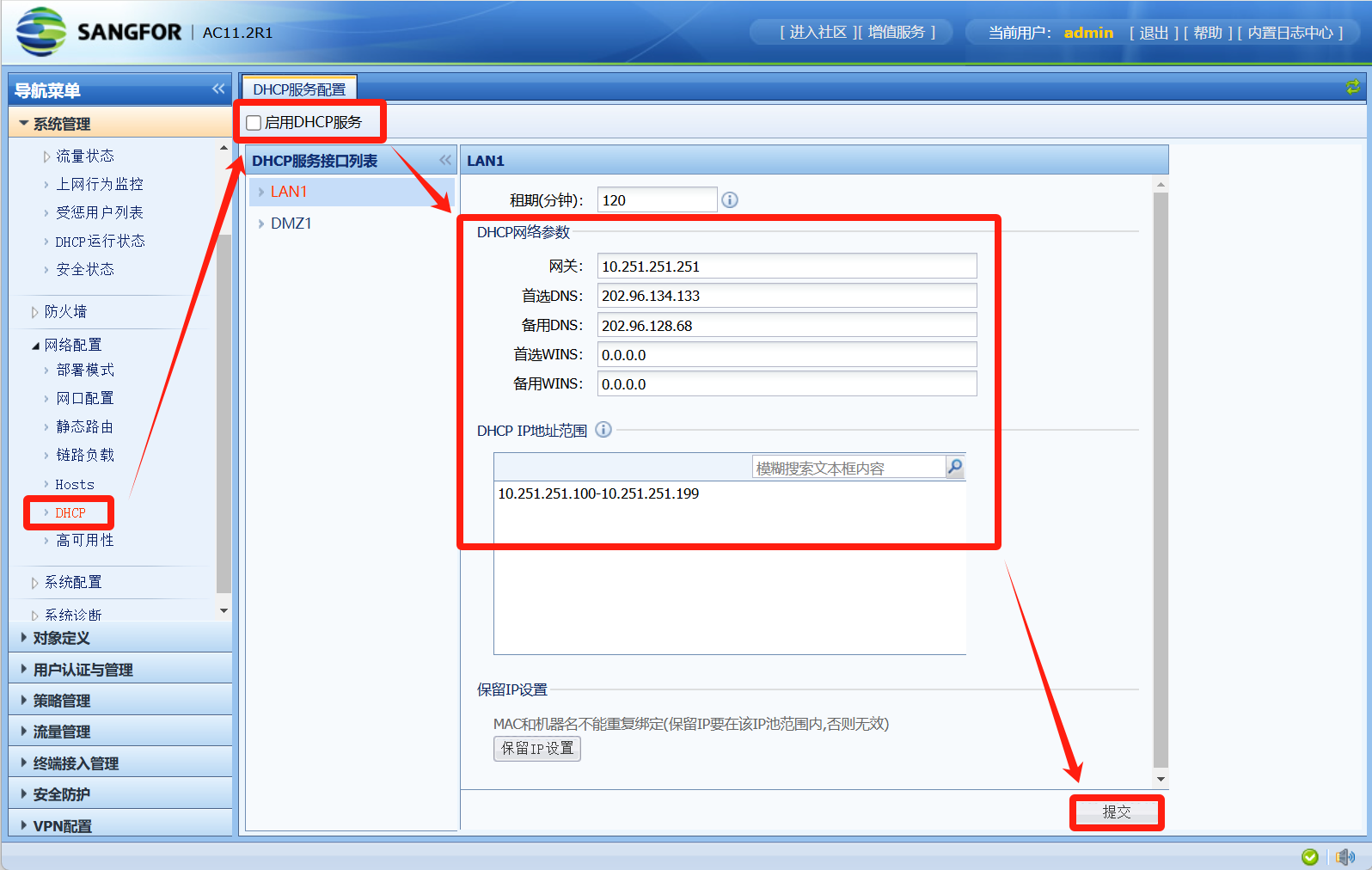The width and height of the screenshot is (1372, 870).
Task: Click the magnifier search icon
Action: tap(955, 467)
